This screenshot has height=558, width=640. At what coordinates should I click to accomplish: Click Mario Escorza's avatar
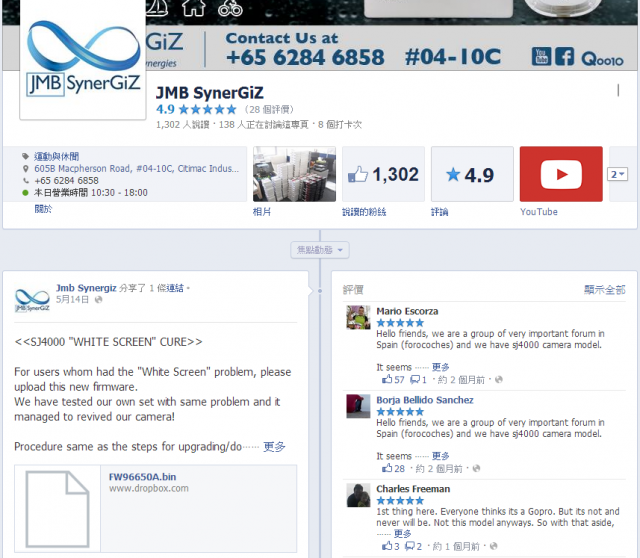358,317
